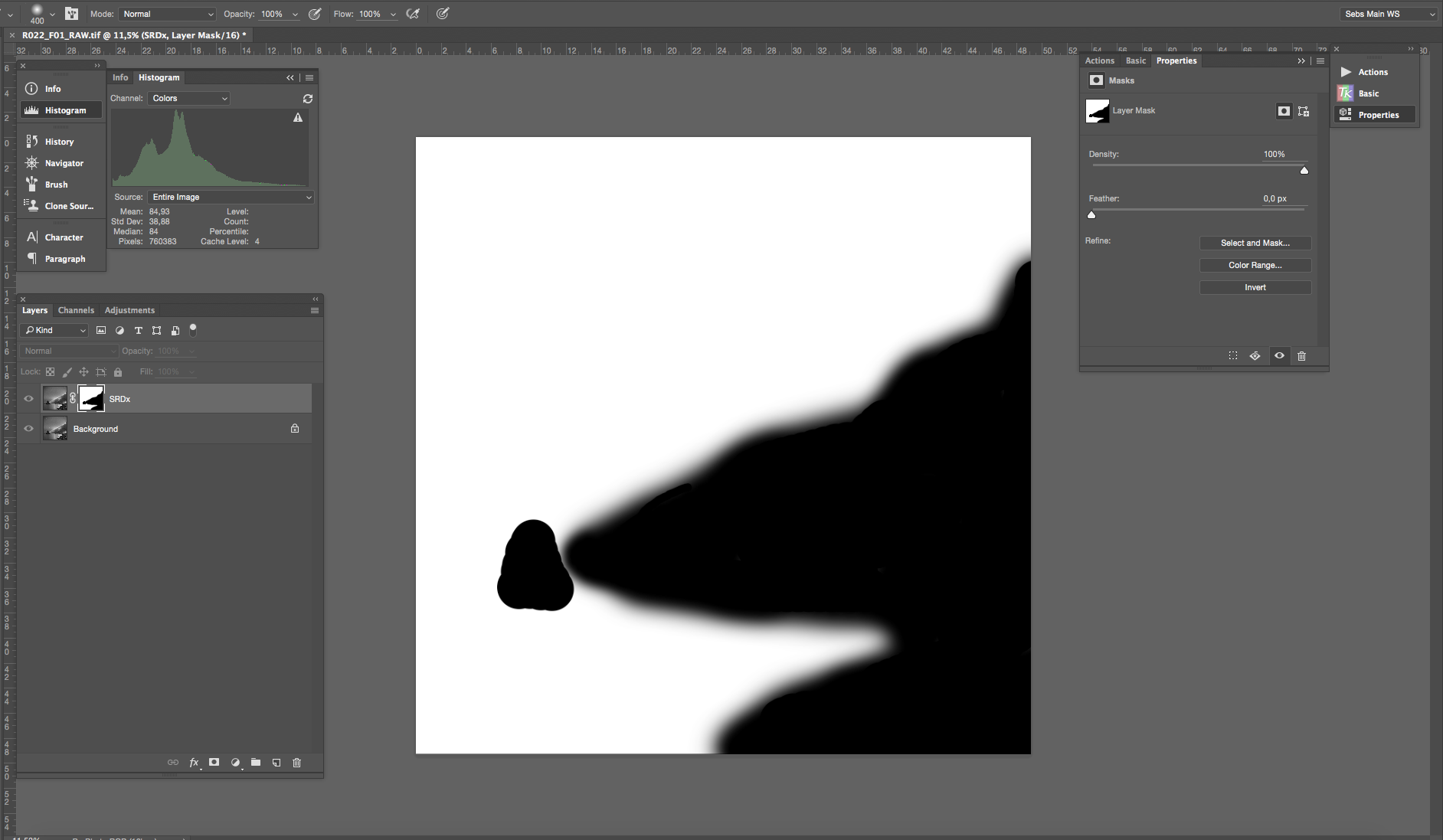Click the histogram cached data warning triangle
1443x840 pixels.
click(298, 118)
